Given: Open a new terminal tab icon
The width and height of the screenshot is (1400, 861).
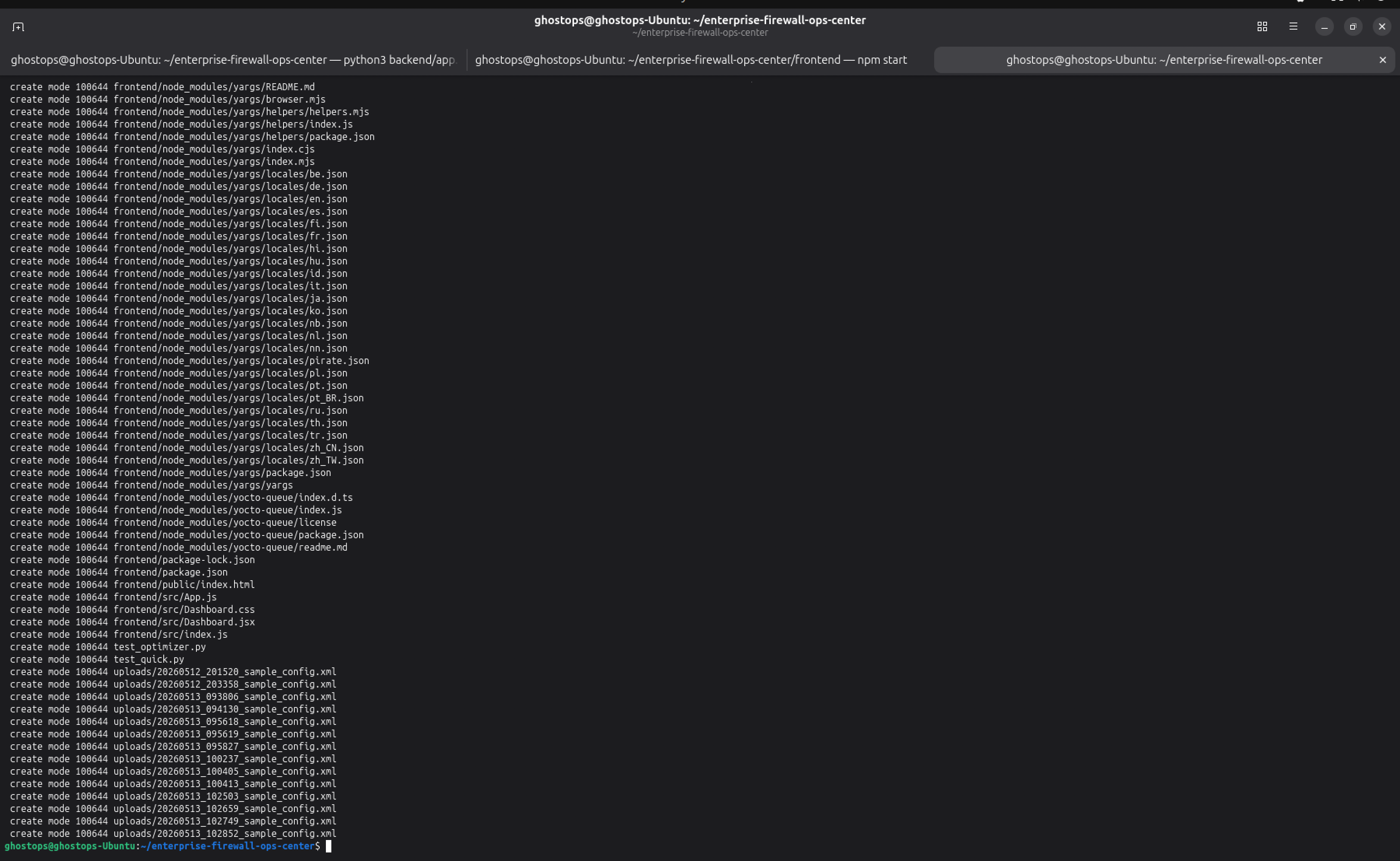Looking at the screenshot, I should click(x=18, y=27).
